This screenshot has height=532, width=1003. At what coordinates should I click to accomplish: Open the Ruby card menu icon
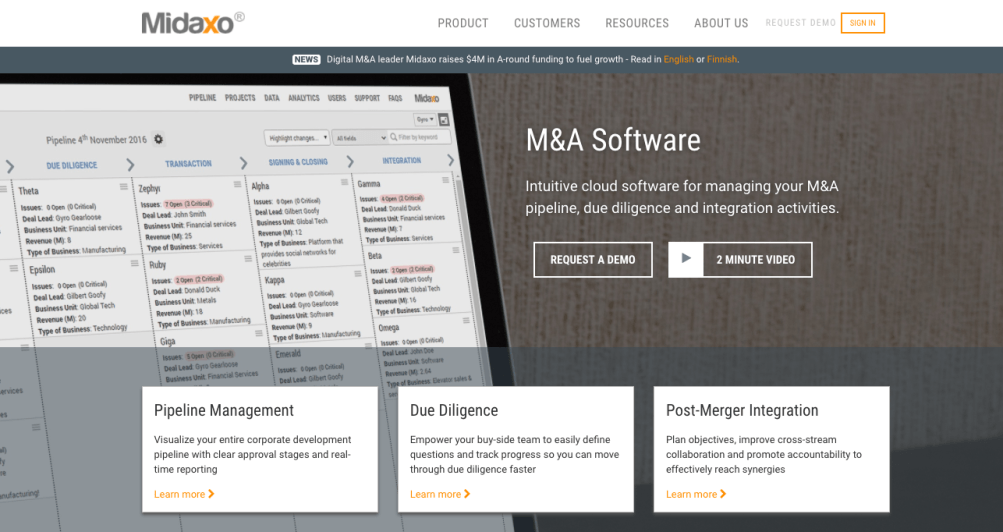248,259
